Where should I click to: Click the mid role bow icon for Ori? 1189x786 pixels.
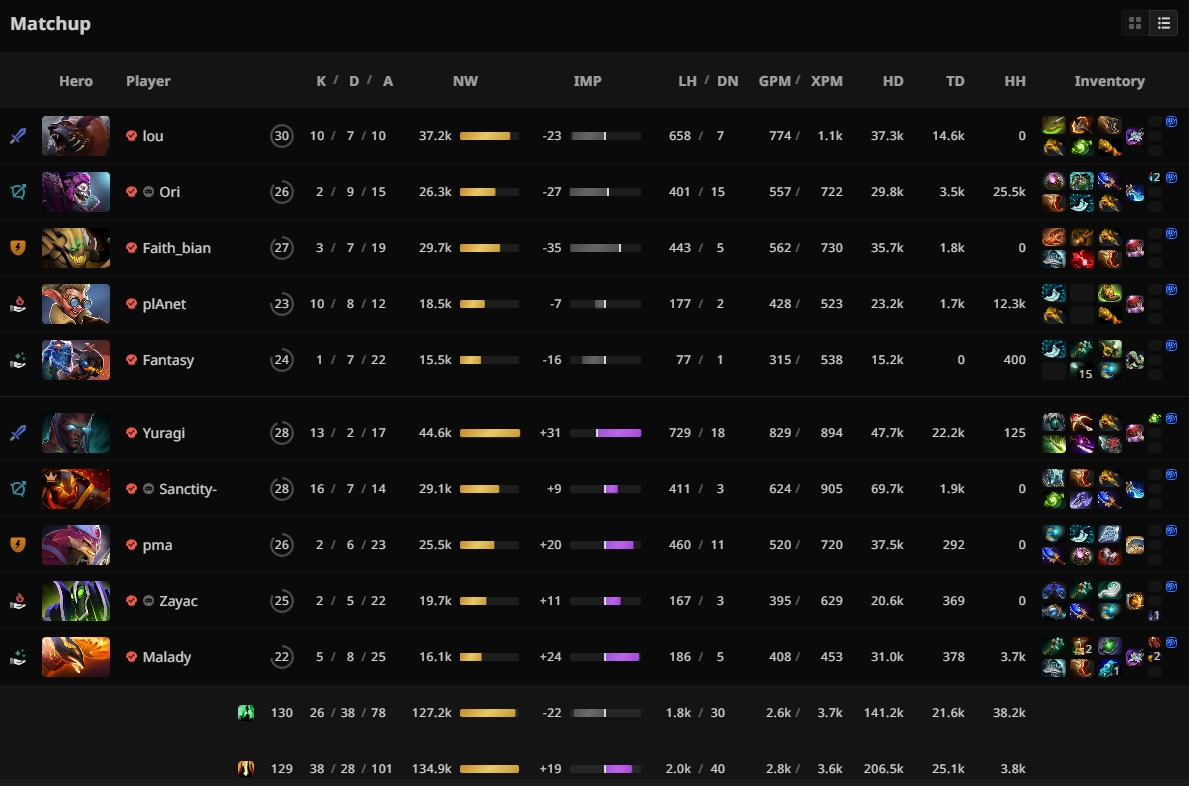[17, 192]
